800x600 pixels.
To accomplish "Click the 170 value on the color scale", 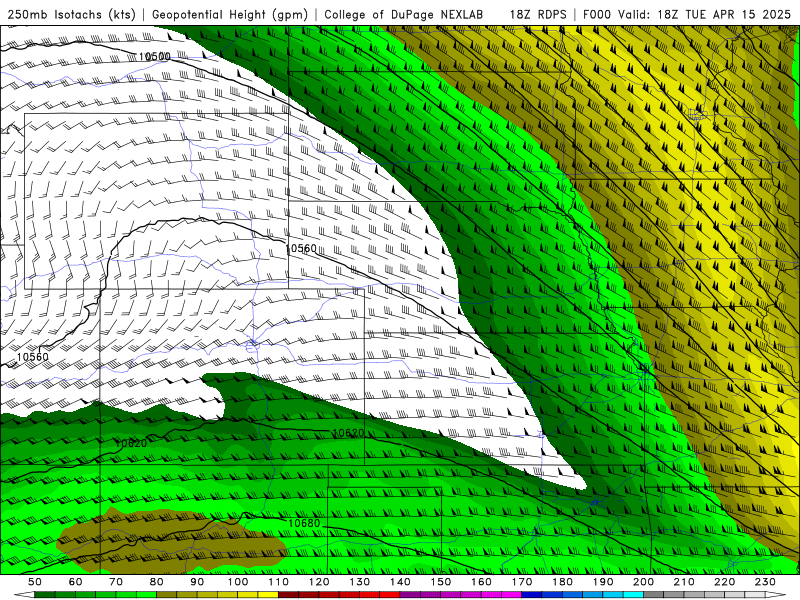I will [522, 582].
